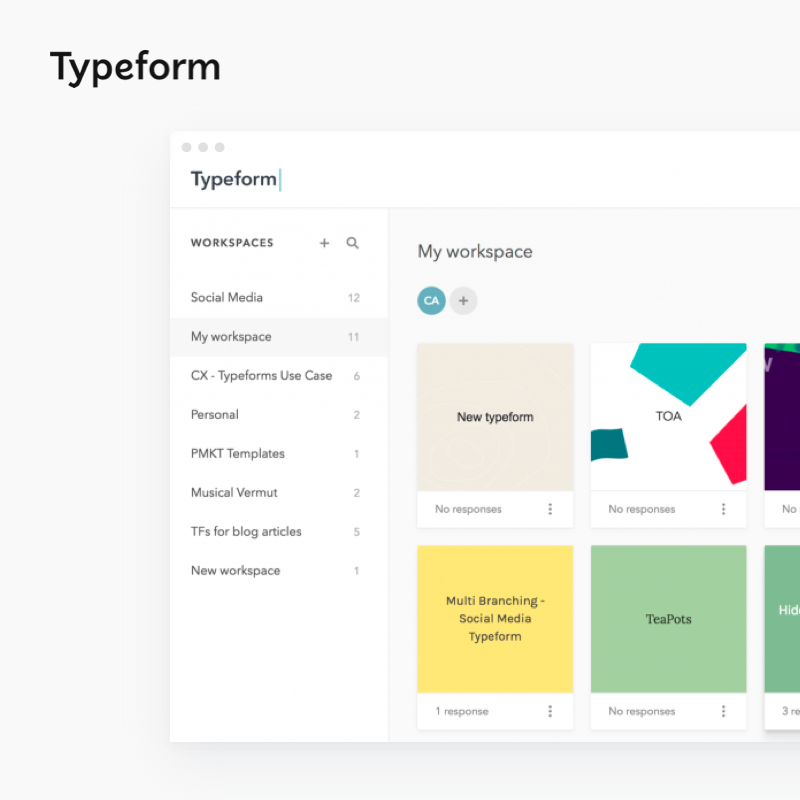Click 'No responses' under TeaPots card
Image resolution: width=800 pixels, height=800 pixels.
click(x=642, y=711)
